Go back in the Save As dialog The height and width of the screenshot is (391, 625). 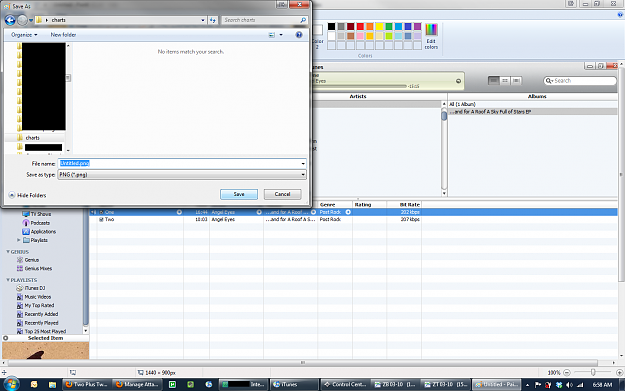point(10,20)
